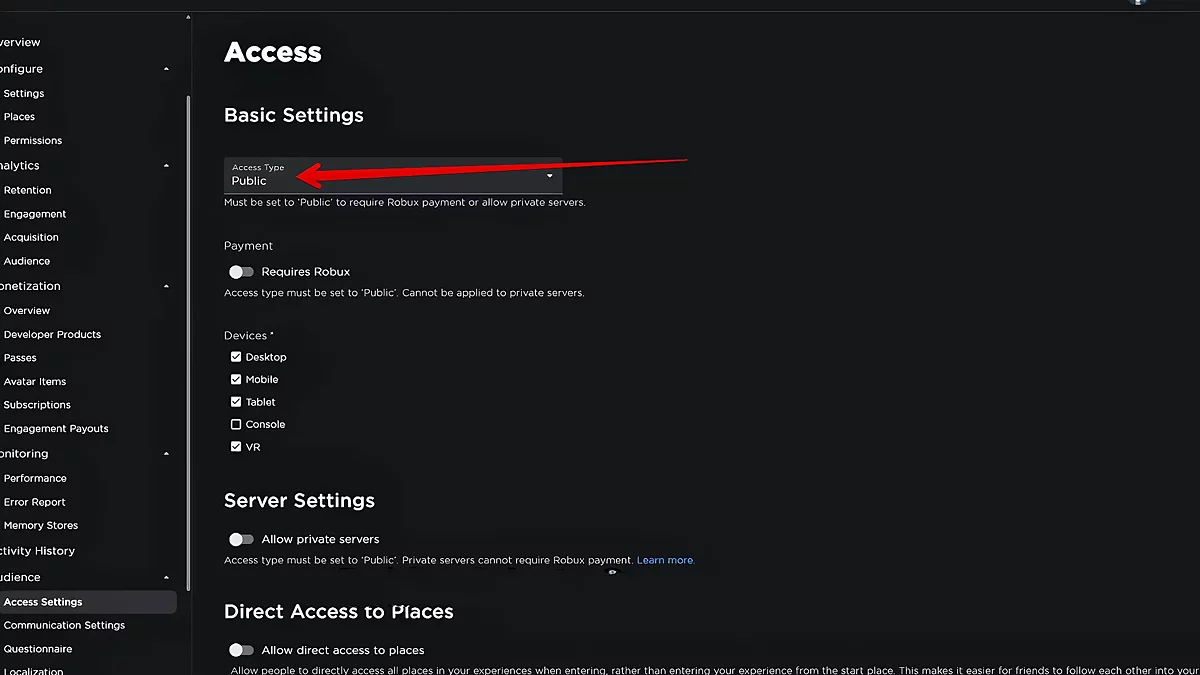The height and width of the screenshot is (675, 1200).
Task: Turn on Allow direct access to places
Action: point(241,650)
